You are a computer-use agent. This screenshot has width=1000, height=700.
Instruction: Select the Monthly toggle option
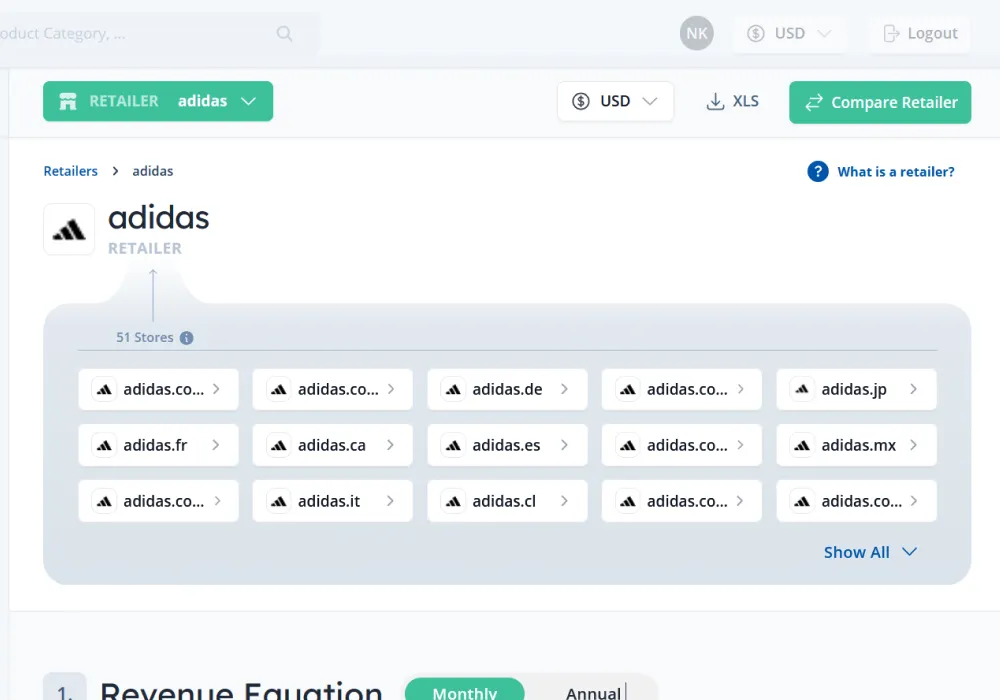[464, 692]
